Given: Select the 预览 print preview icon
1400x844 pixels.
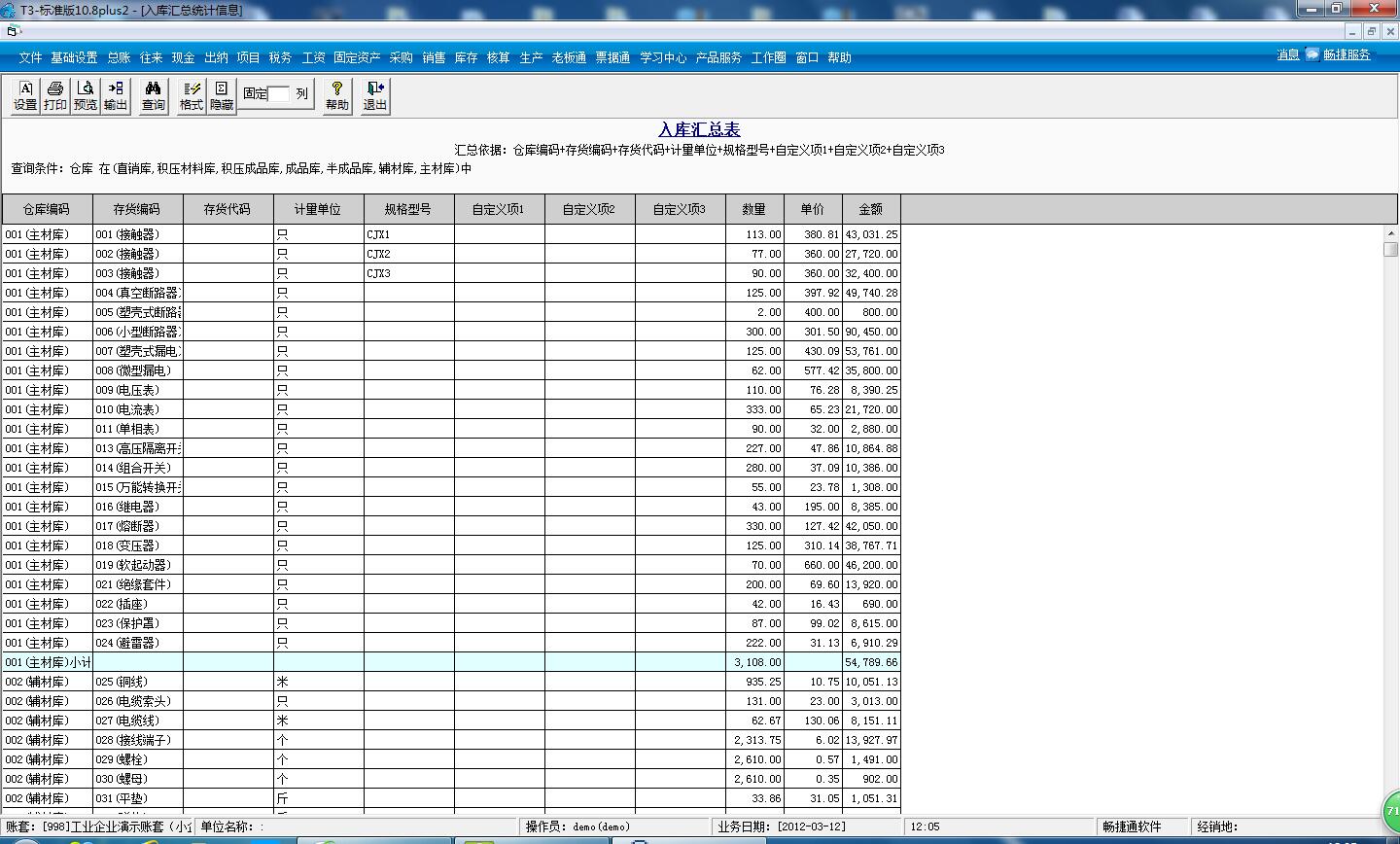Looking at the screenshot, I should (84, 94).
